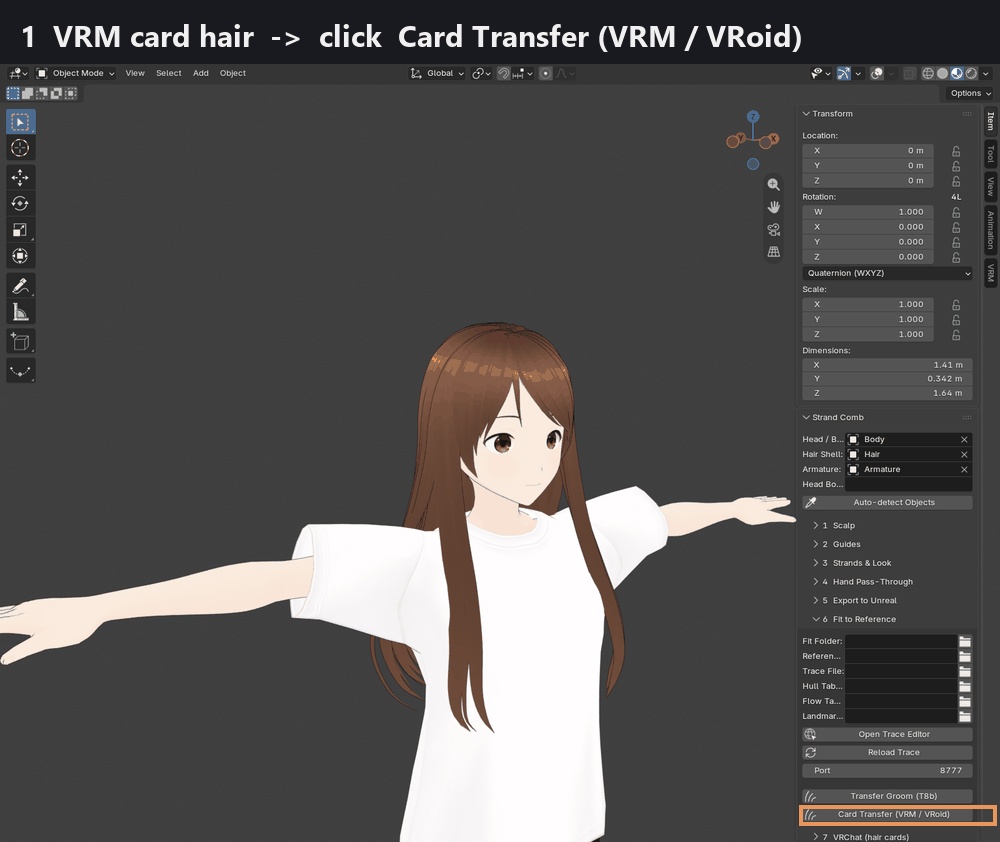The width and height of the screenshot is (1000, 842).
Task: Toggle proportional editing in header
Action: tap(545, 73)
